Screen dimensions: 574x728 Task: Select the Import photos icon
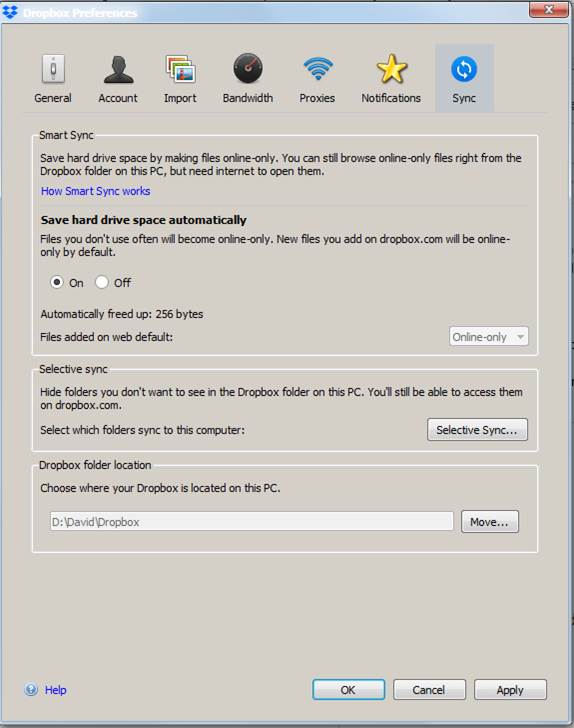180,69
